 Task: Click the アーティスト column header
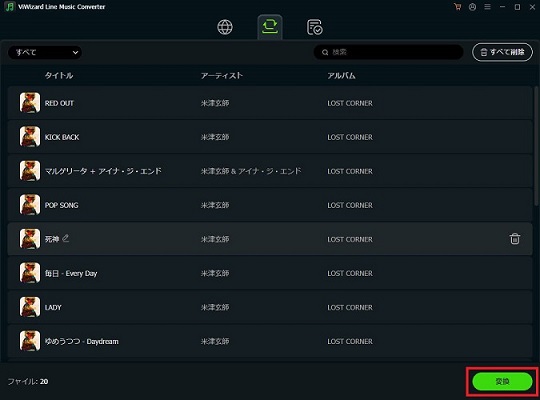[x=222, y=75]
